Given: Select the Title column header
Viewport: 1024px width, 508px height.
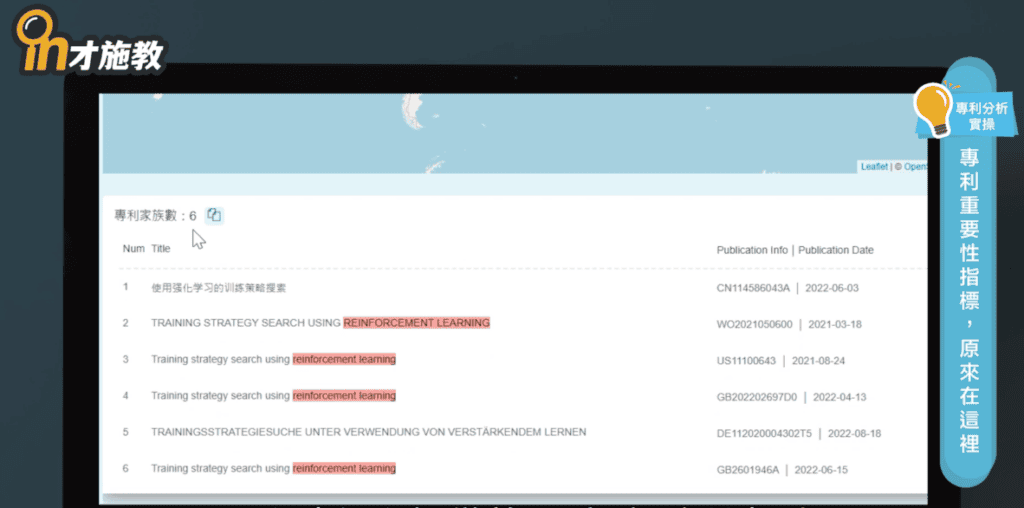Looking at the screenshot, I should [161, 249].
